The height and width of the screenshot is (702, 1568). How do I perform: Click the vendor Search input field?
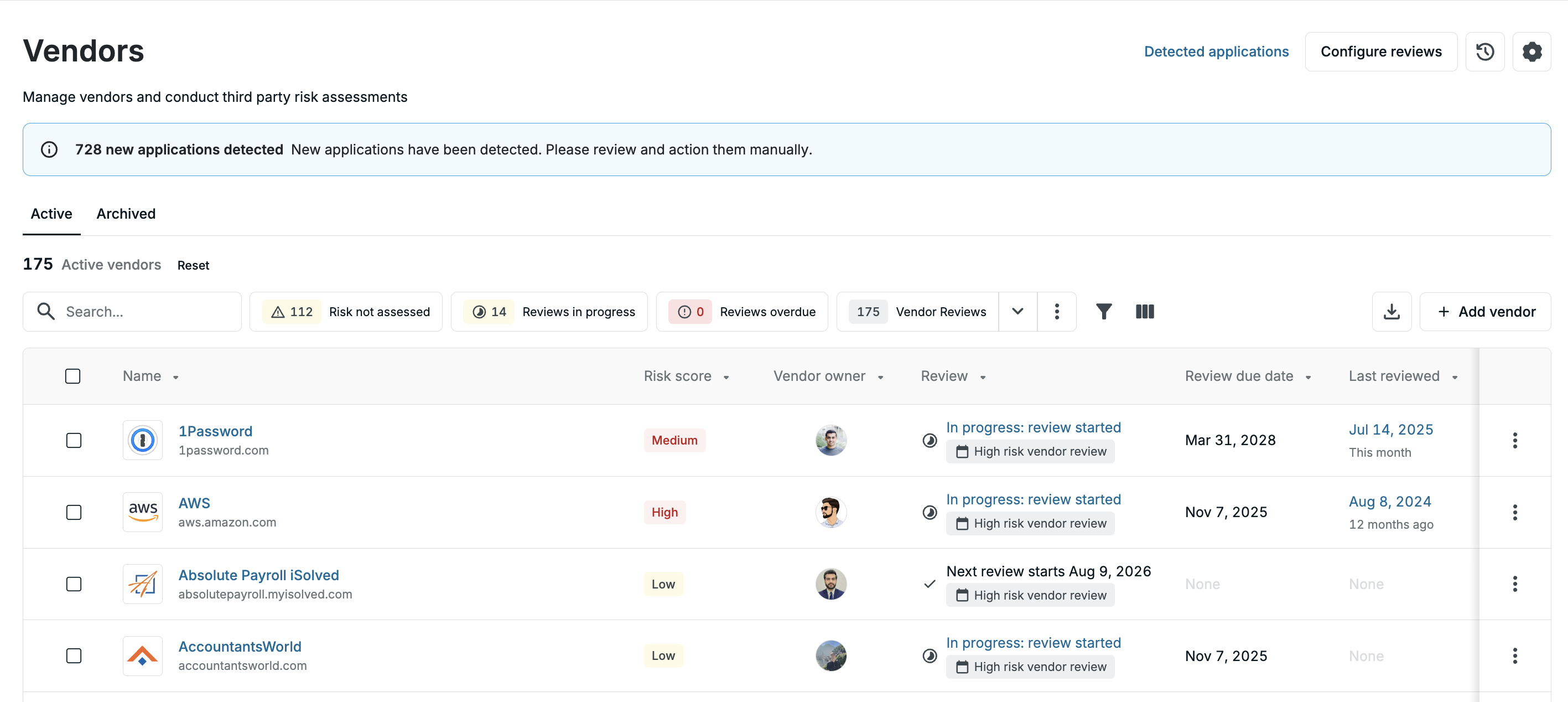132,312
